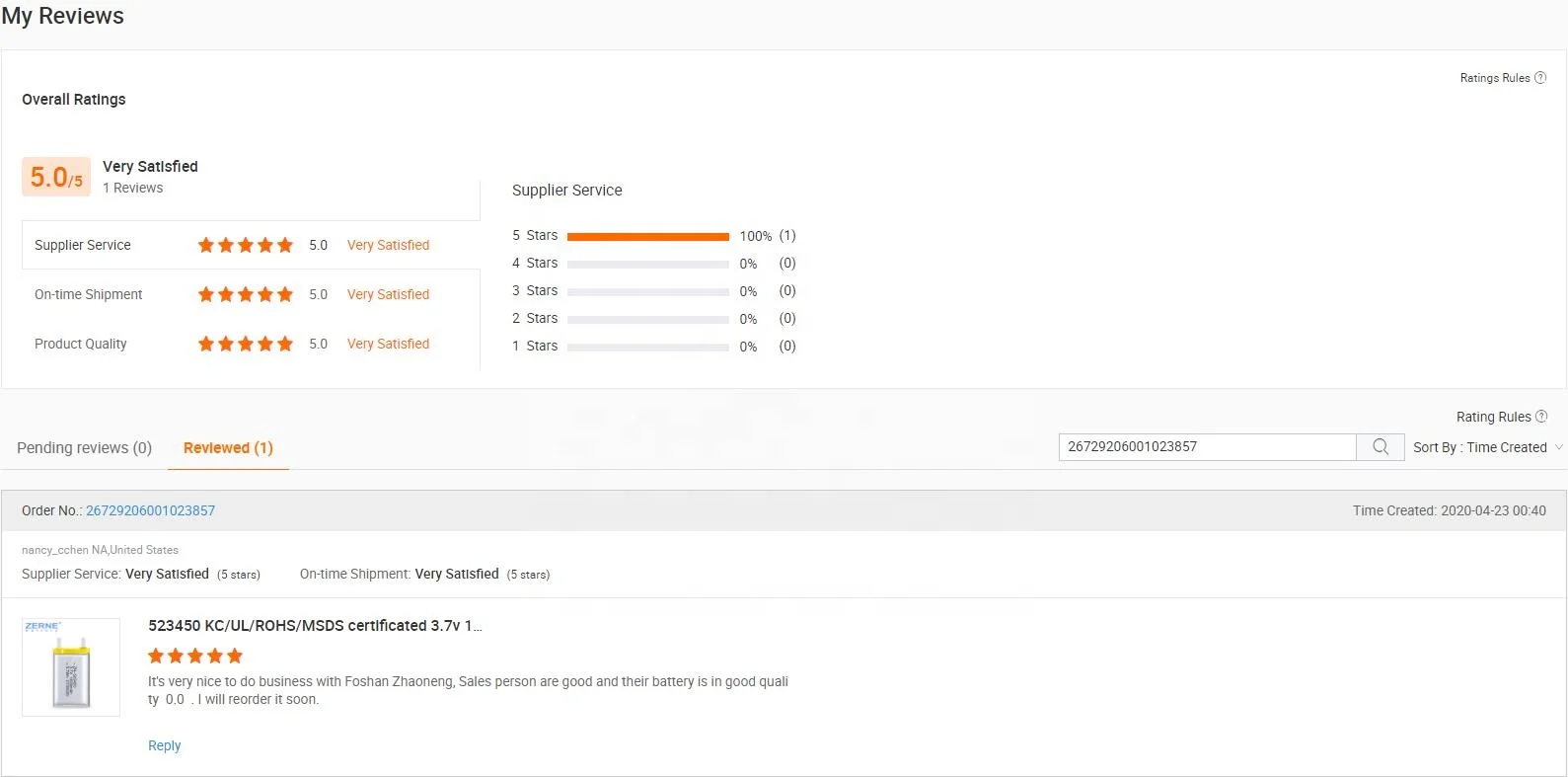Click the 'My Reviews' page title
1568x777 pixels.
tap(62, 16)
